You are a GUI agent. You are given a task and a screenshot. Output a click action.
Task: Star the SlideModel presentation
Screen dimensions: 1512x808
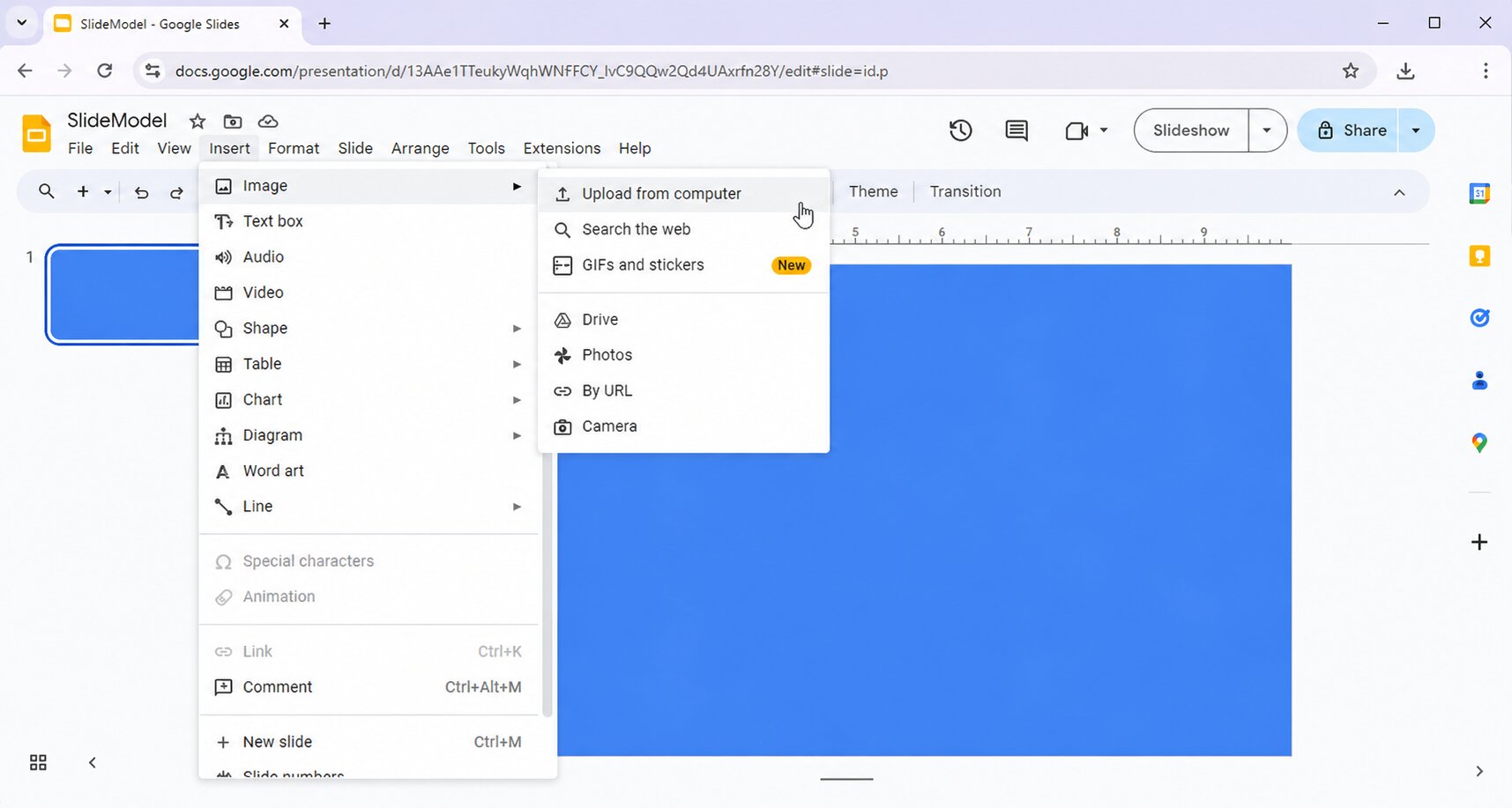[197, 121]
